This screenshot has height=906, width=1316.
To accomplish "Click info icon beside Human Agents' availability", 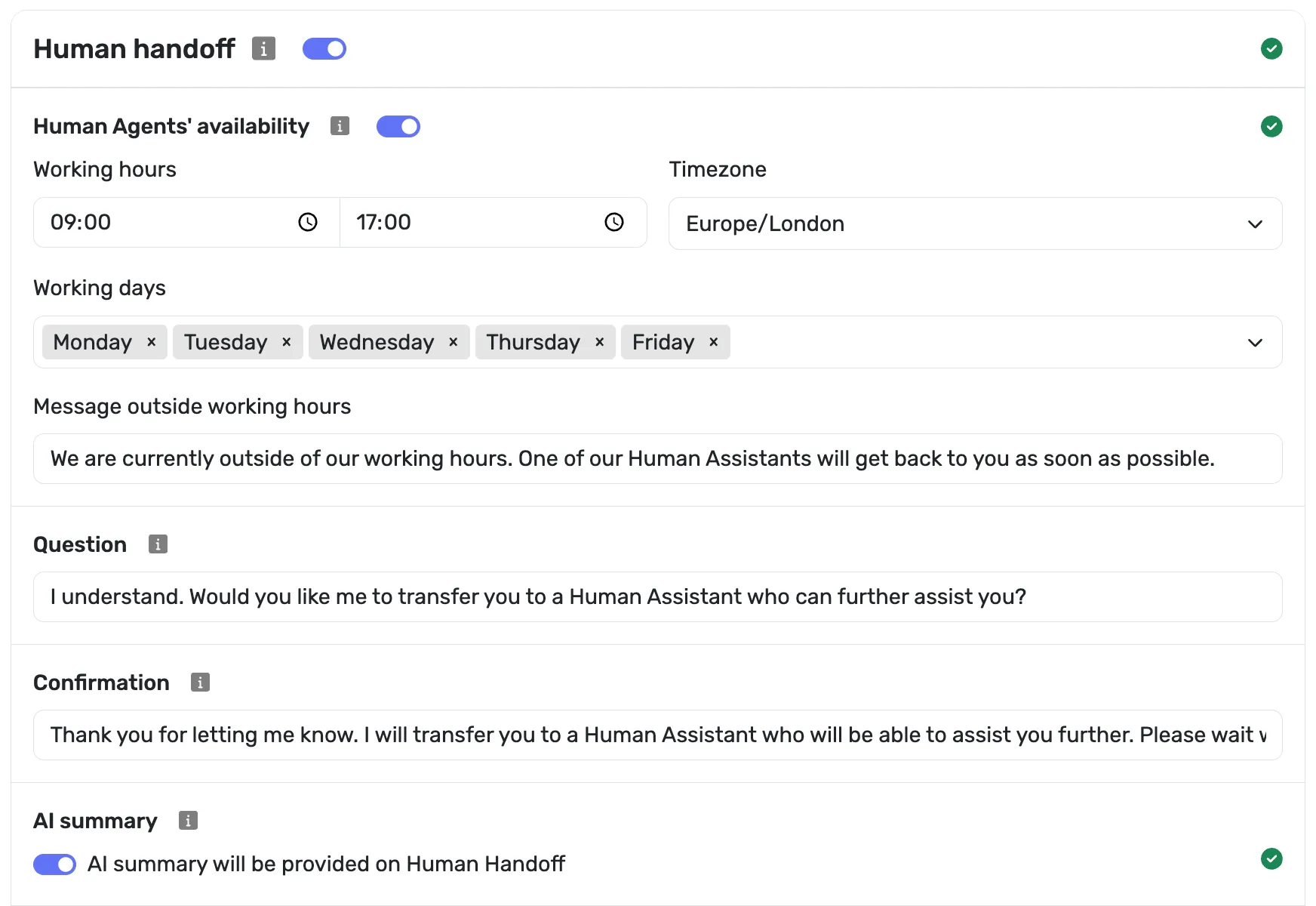I will [340, 126].
